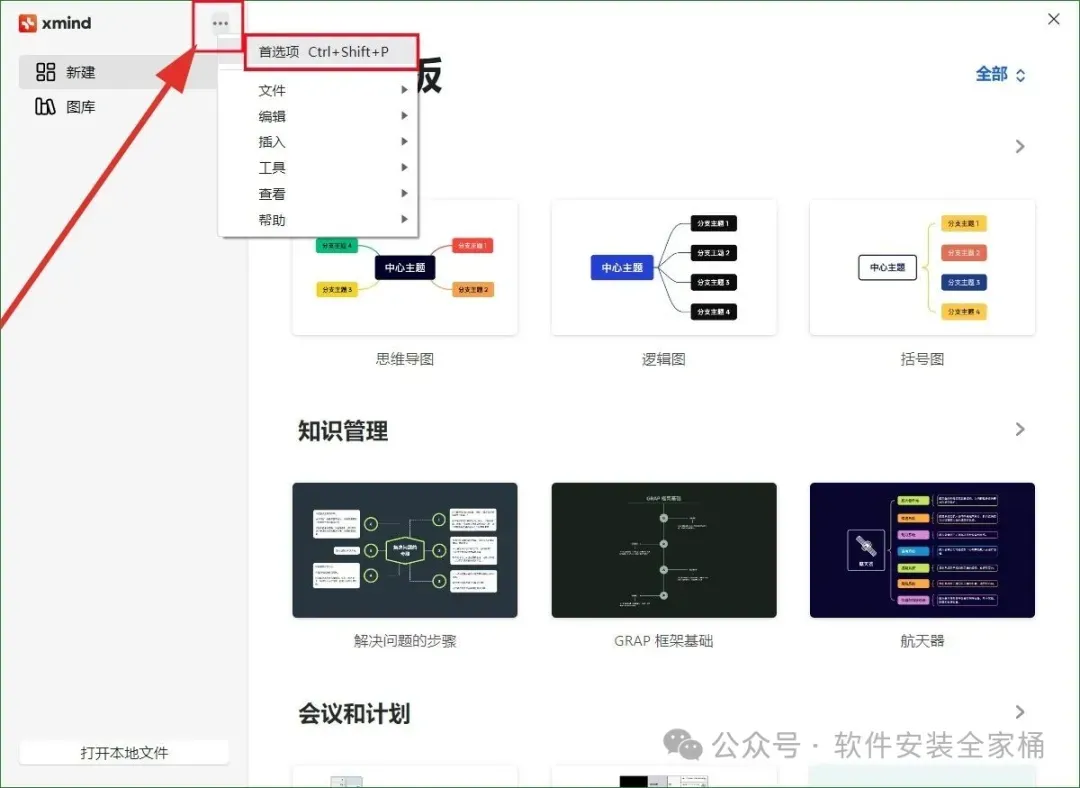Choose the 航天器 template thumbnail
The height and width of the screenshot is (788, 1080).
tap(922, 550)
